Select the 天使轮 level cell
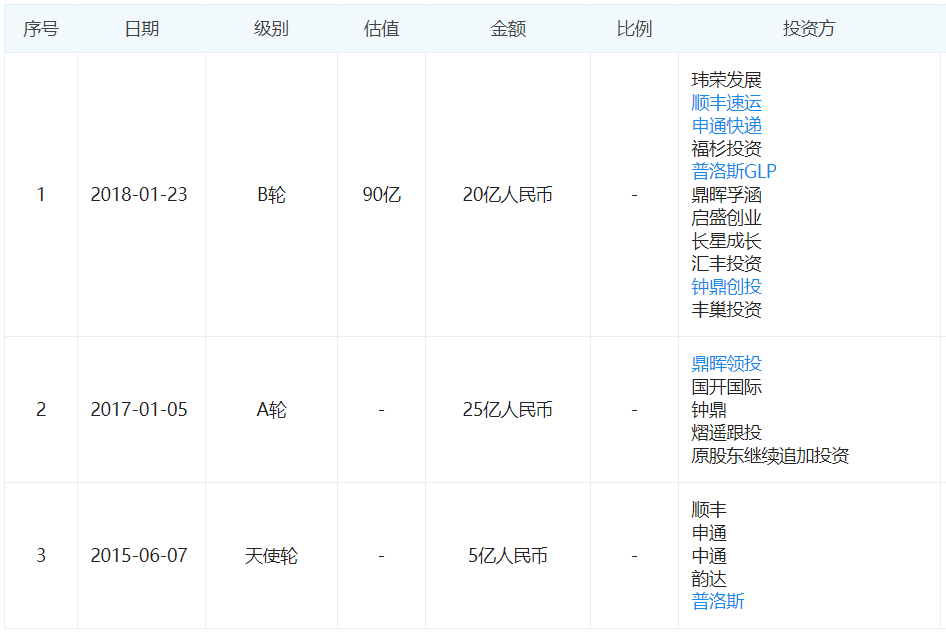Viewport: 946px width, 635px height. pyautogui.click(x=271, y=555)
